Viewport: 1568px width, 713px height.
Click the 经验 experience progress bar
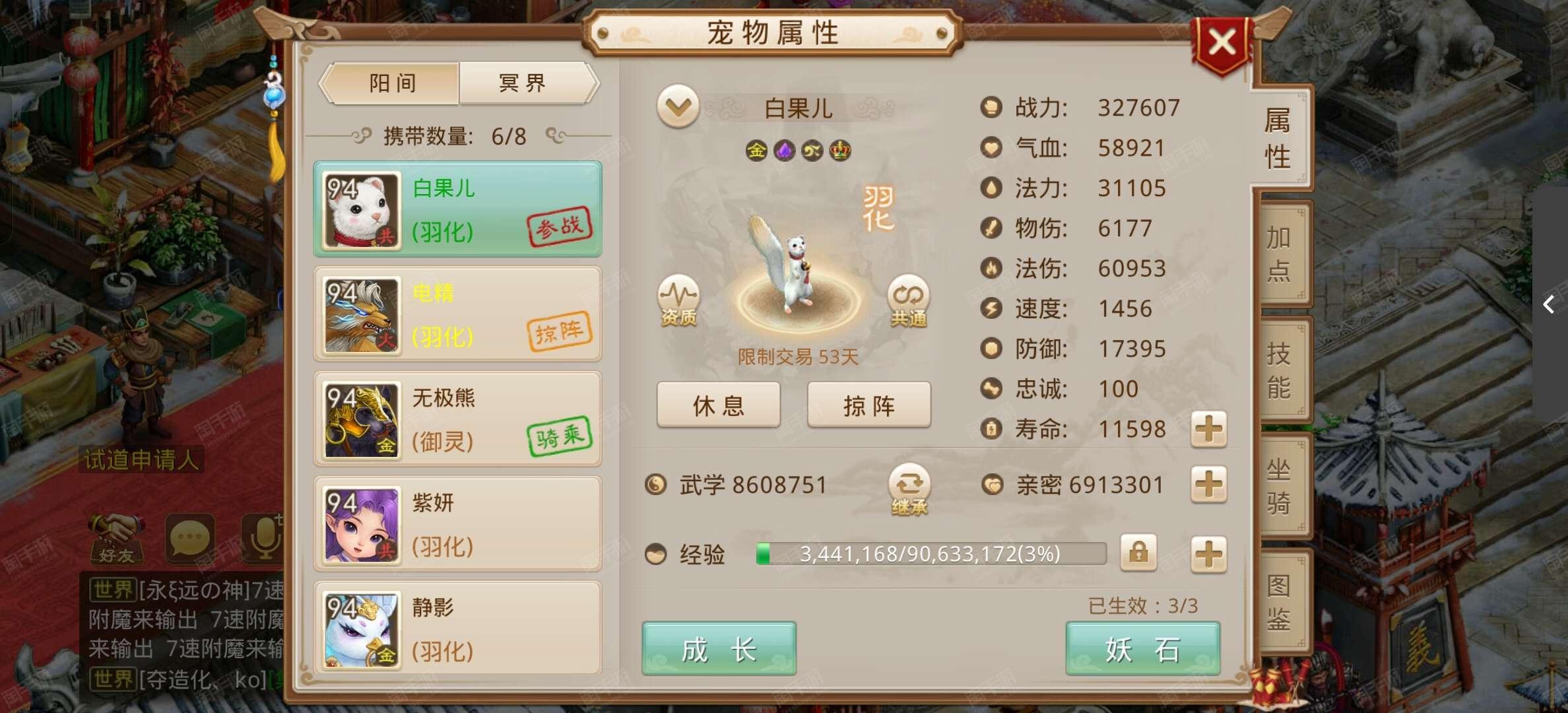click(931, 553)
